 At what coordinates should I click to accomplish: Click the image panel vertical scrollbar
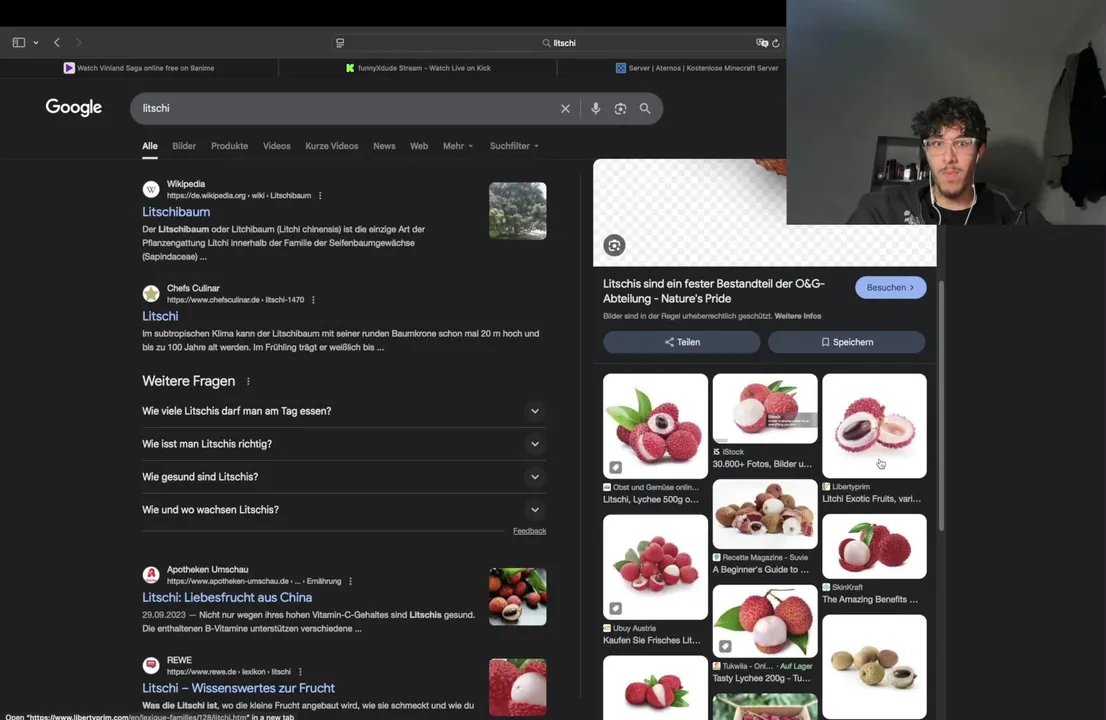[x=941, y=405]
